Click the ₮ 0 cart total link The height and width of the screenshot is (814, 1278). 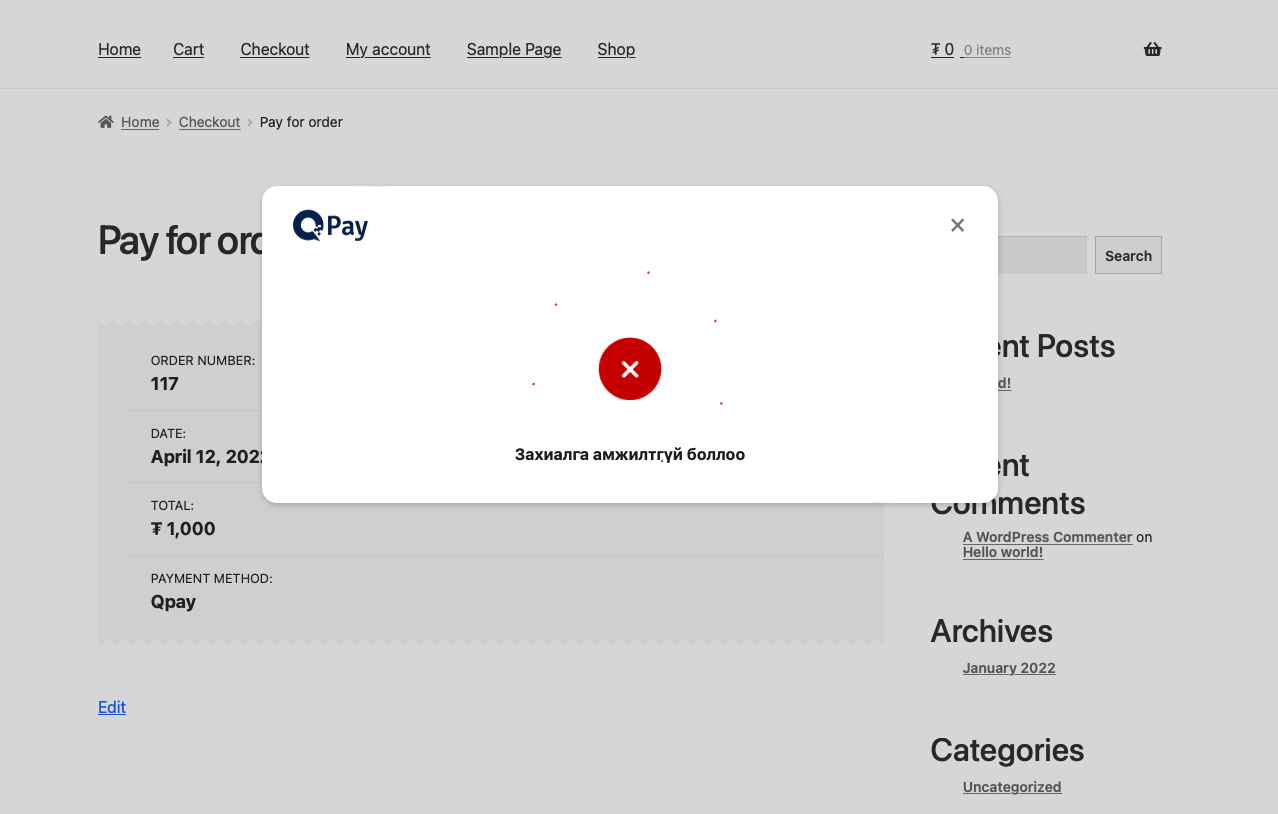click(942, 49)
